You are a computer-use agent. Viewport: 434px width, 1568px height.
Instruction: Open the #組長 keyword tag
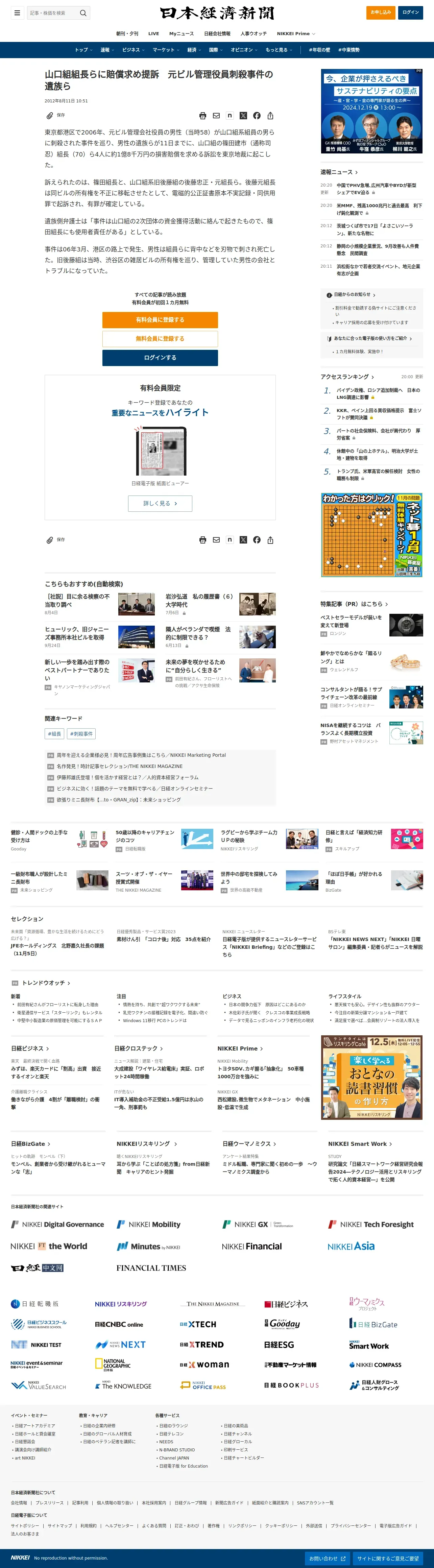(55, 733)
